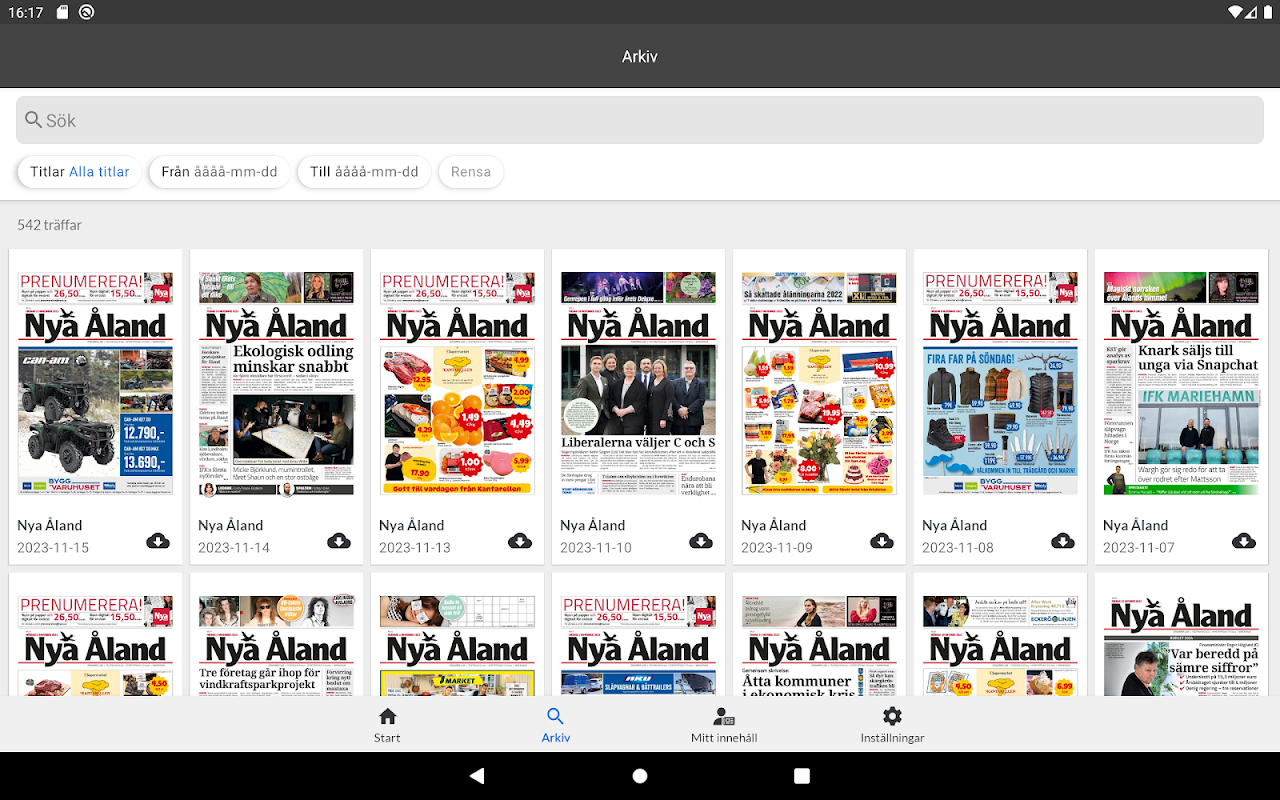The height and width of the screenshot is (800, 1280).
Task: Open the issue headlined Åtta kommuner i ekonomisk kris
Action: [820, 645]
